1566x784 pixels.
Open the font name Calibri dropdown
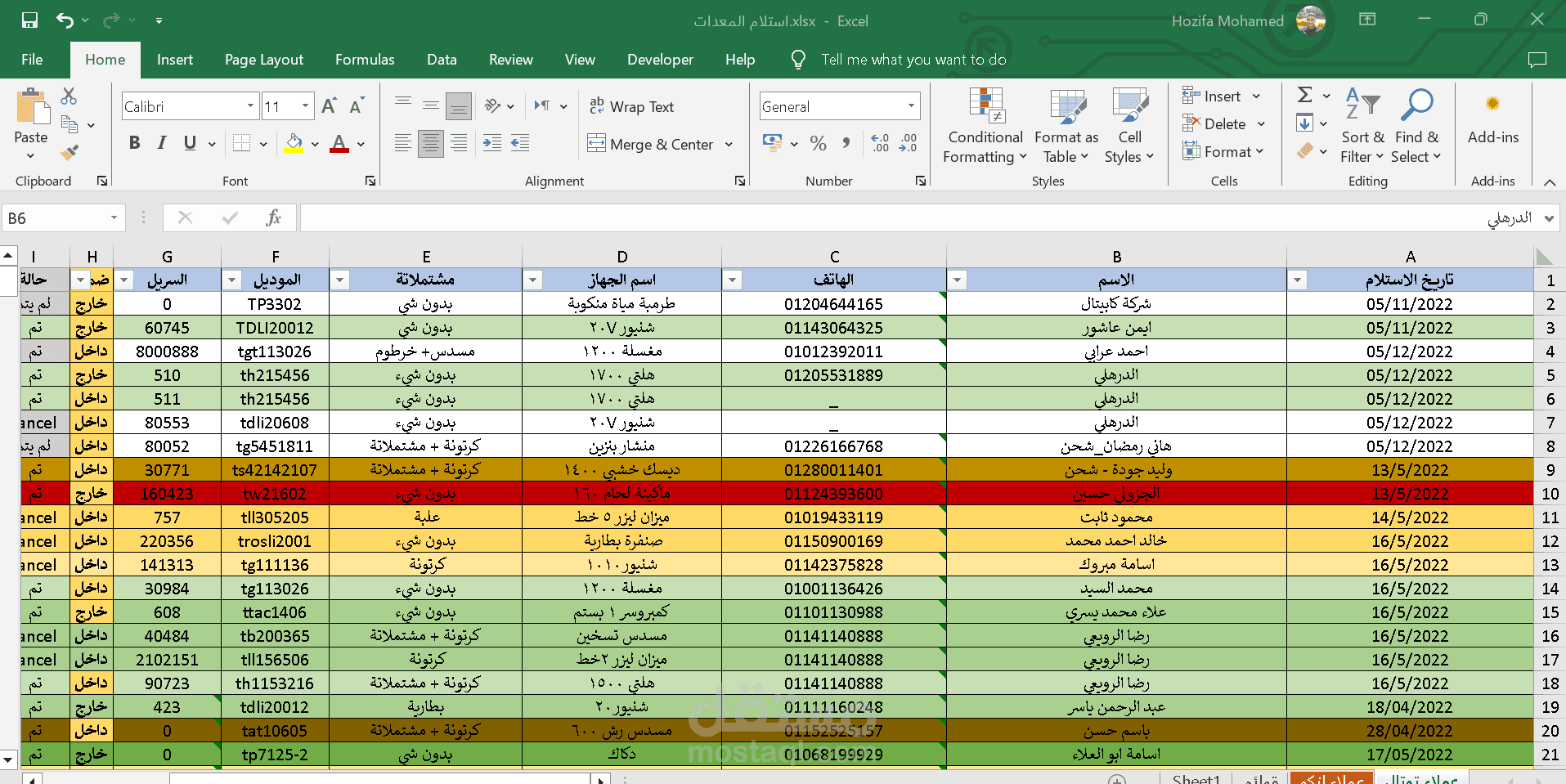(250, 106)
